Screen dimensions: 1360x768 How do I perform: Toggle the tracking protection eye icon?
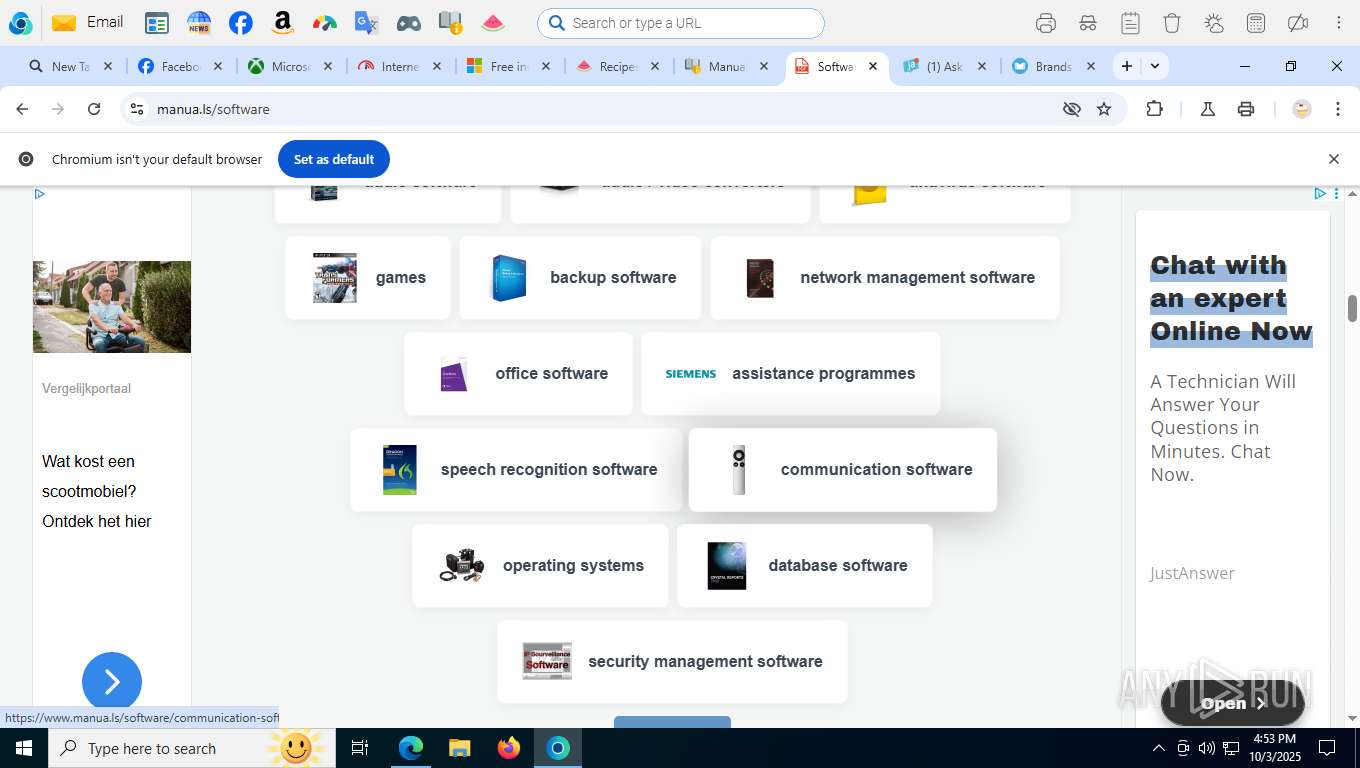[1072, 109]
